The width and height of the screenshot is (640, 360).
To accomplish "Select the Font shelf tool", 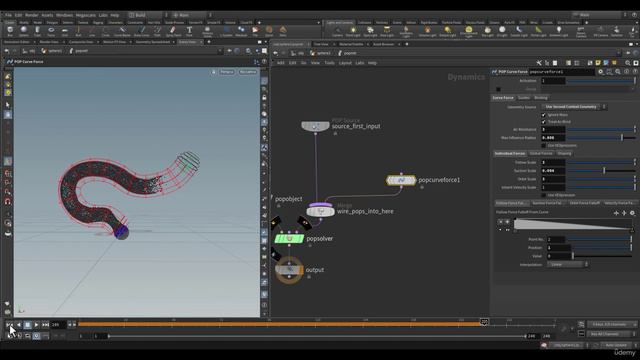I will 189,31.
